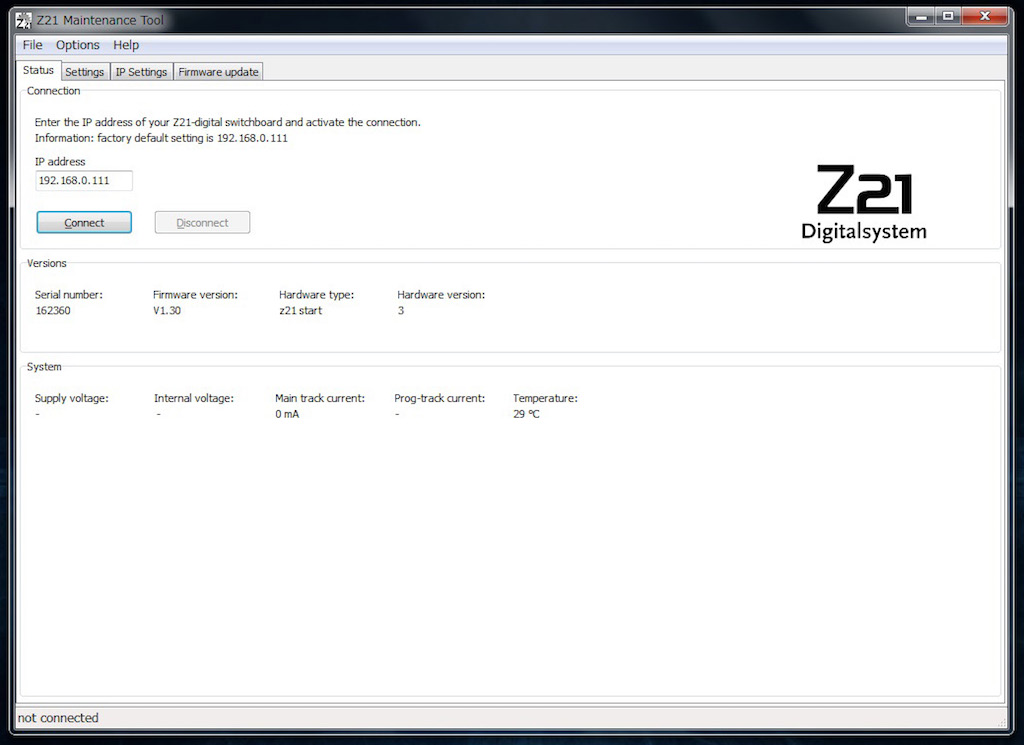Close the Z21 Maintenance Tool window
The height and width of the screenshot is (745, 1024).
pos(985,16)
